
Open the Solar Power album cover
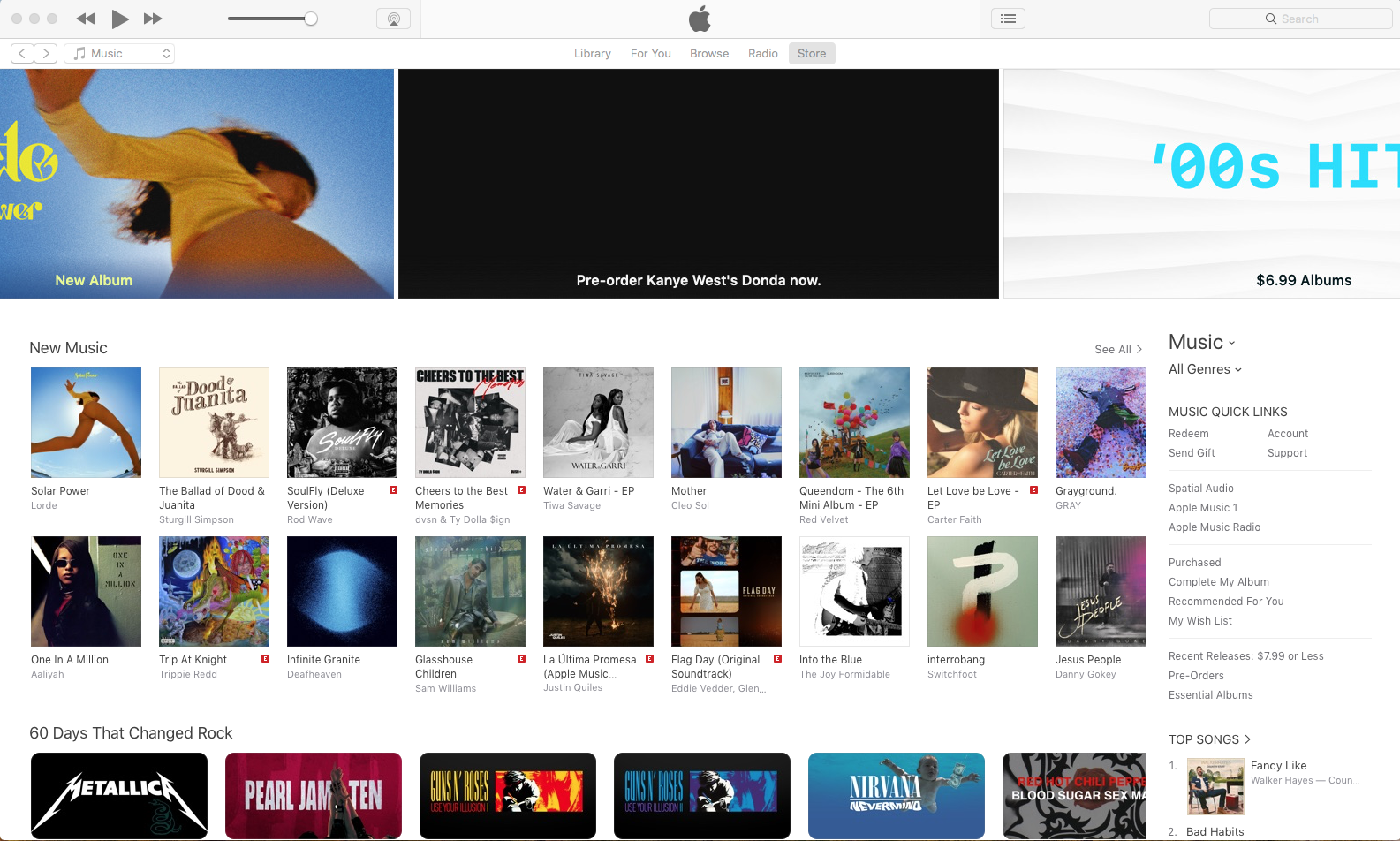pyautogui.click(x=86, y=422)
